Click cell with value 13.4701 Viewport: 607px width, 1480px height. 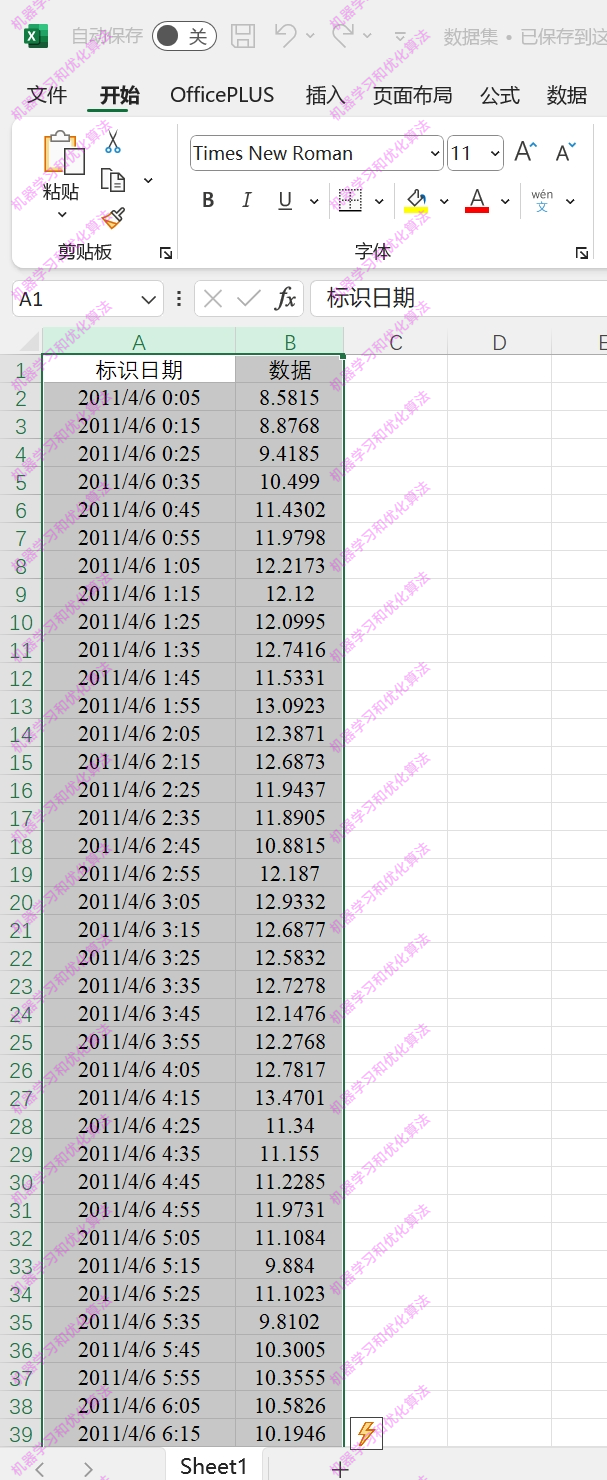click(x=290, y=1098)
